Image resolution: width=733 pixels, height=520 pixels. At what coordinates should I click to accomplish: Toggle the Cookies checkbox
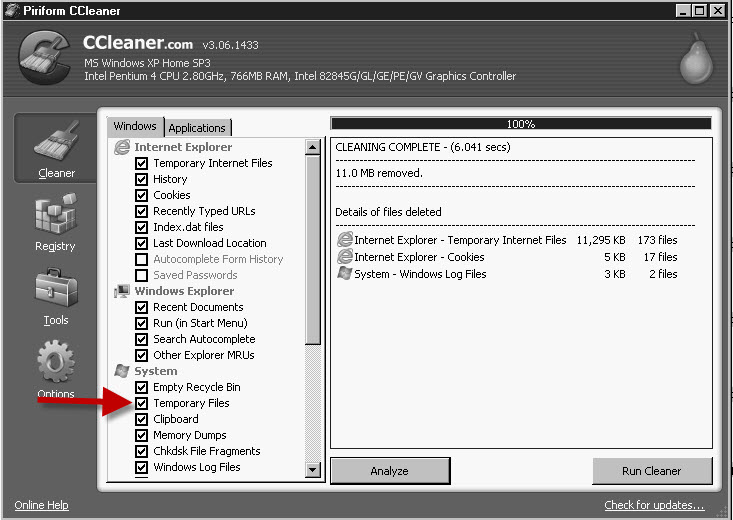click(x=141, y=195)
